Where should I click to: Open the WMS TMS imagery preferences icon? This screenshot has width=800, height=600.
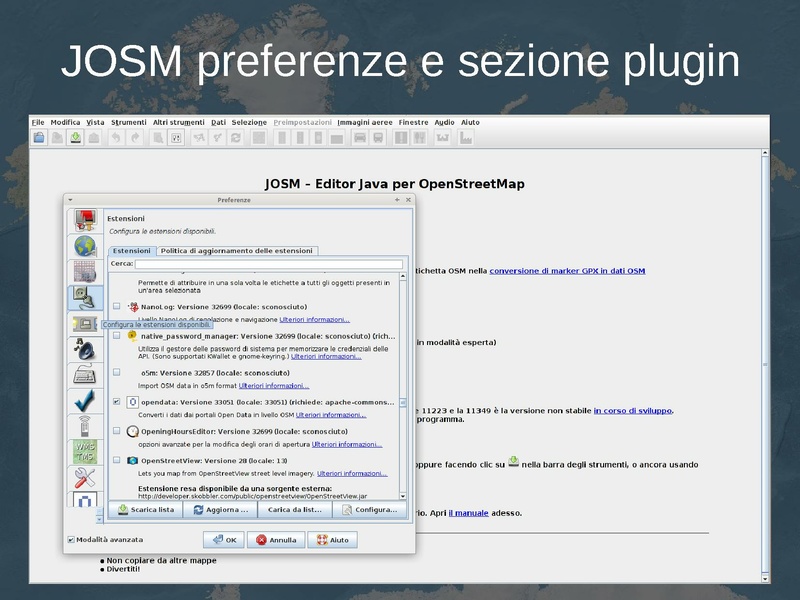(85, 451)
